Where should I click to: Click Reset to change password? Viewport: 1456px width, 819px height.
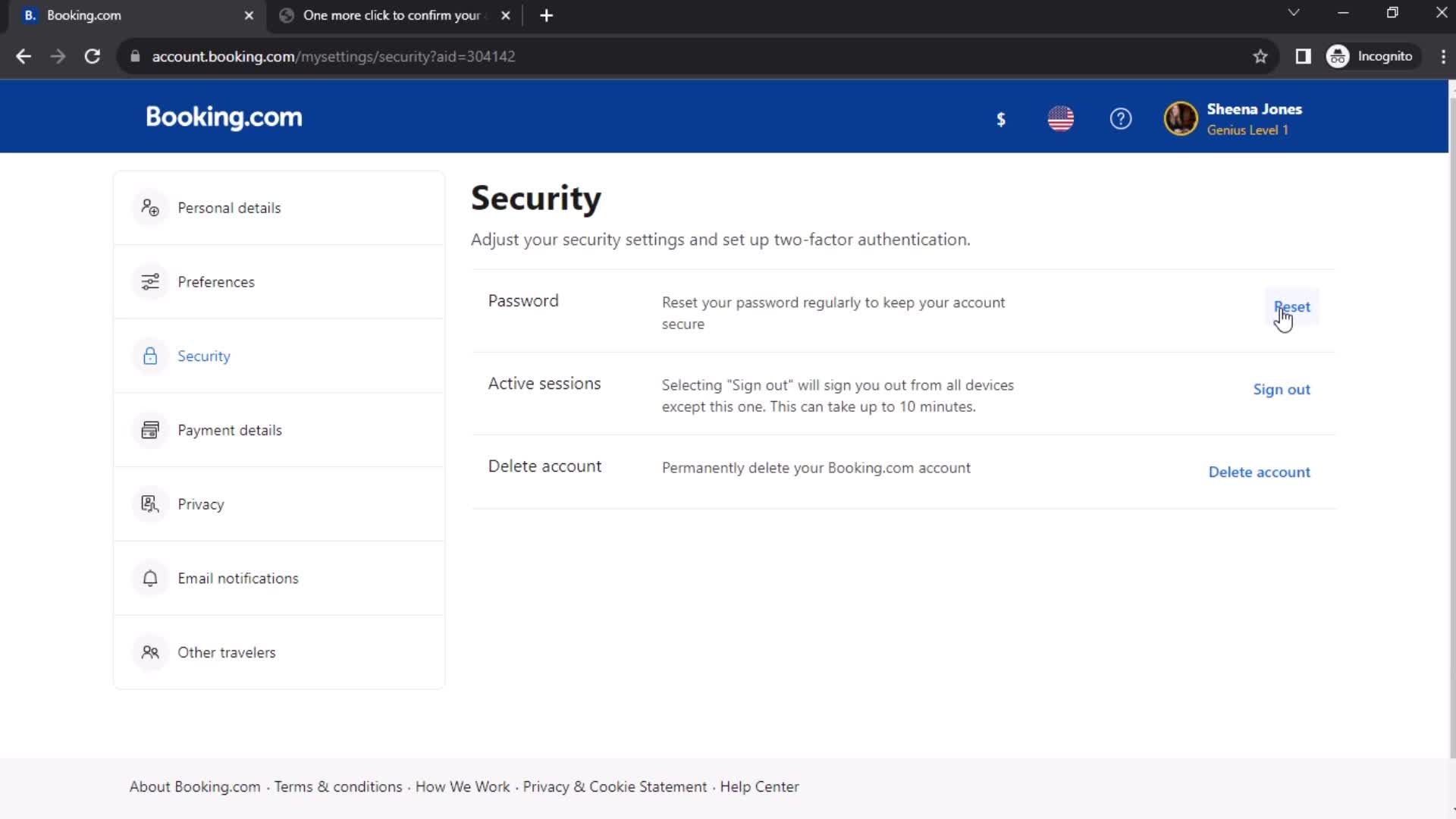coord(1292,306)
